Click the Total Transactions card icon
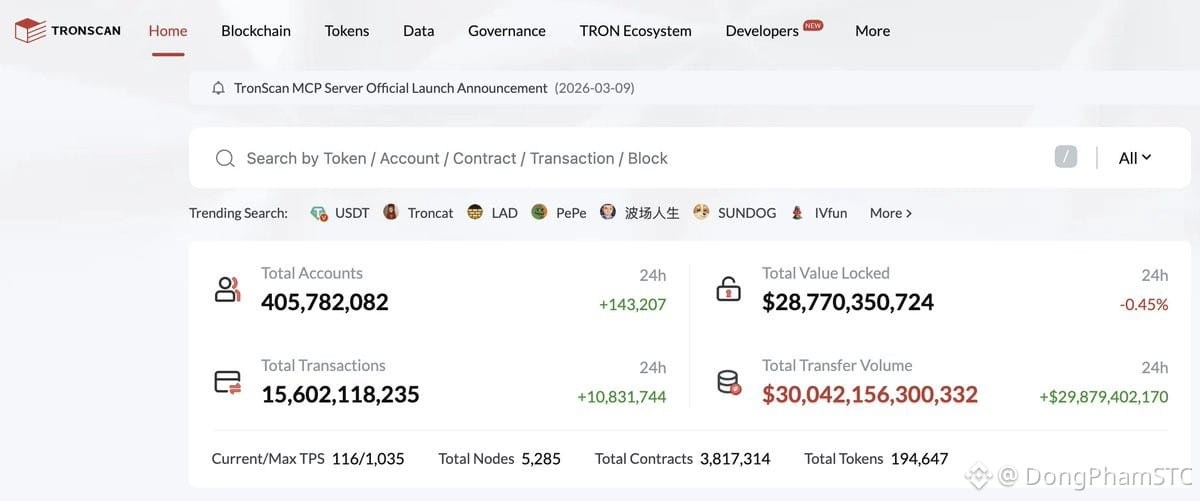This screenshot has width=1200, height=501. pyautogui.click(x=228, y=382)
